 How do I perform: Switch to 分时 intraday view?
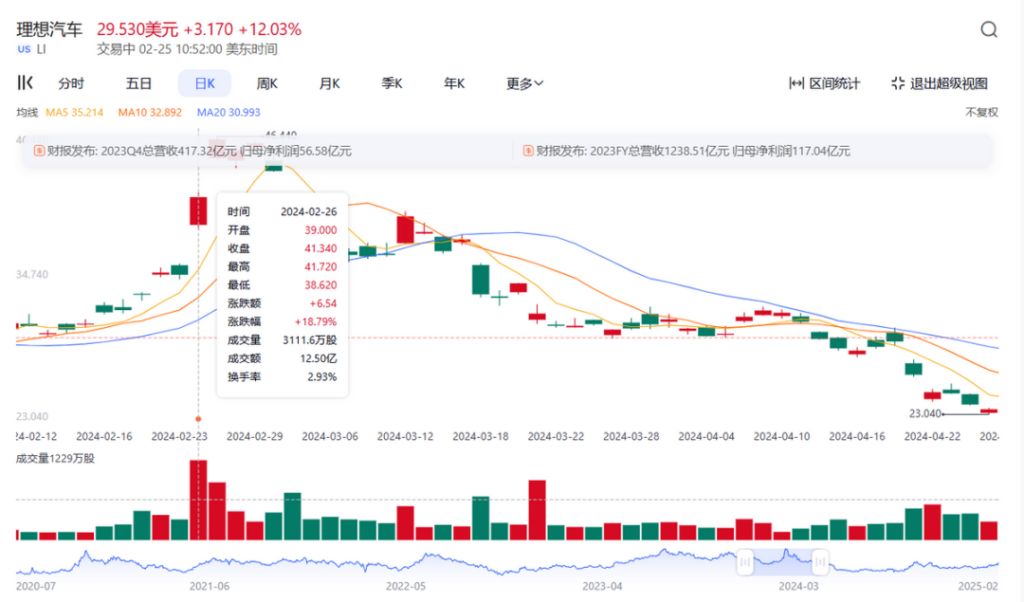[x=71, y=84]
